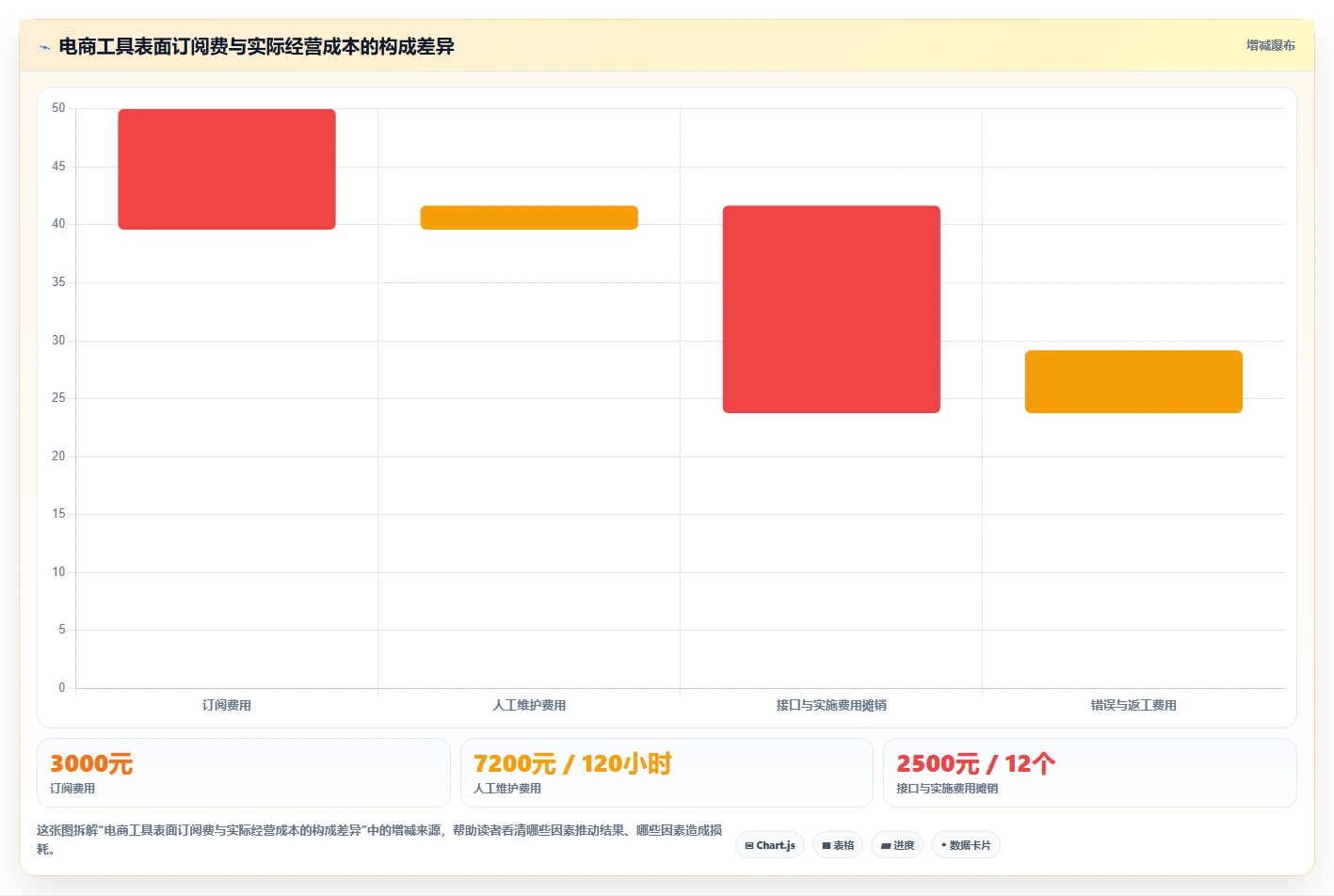Viewport: 1334px width, 896px height.
Task: Open the 3000元 订阅费用 data card
Action: click(244, 773)
